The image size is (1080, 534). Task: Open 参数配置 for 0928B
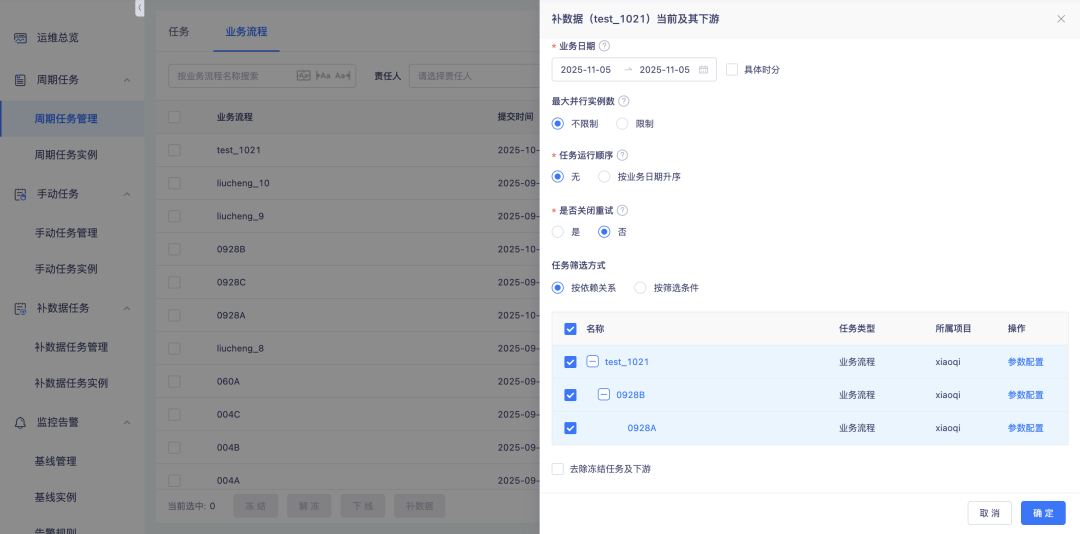pyautogui.click(x=1026, y=395)
